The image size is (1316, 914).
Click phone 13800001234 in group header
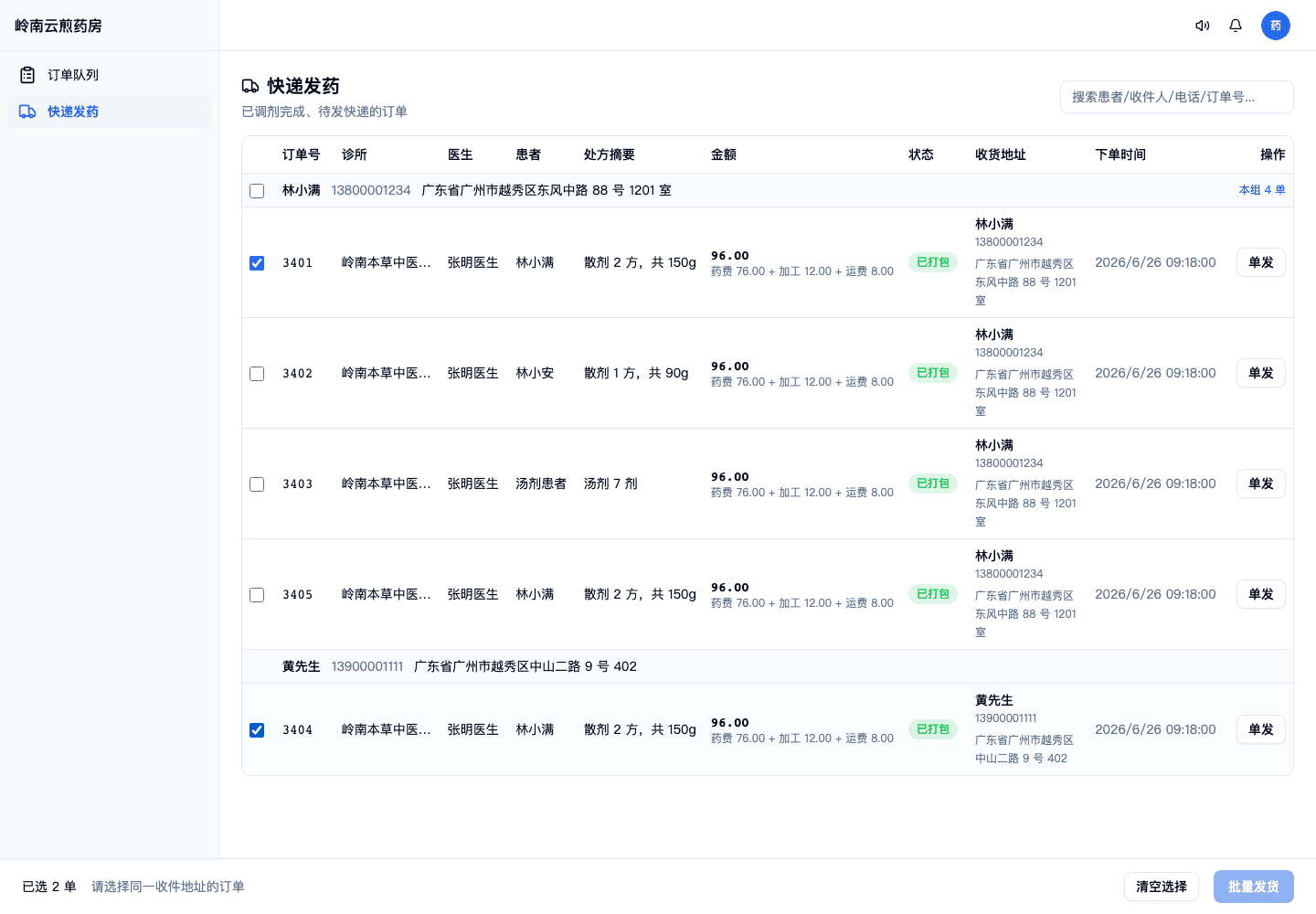click(371, 190)
